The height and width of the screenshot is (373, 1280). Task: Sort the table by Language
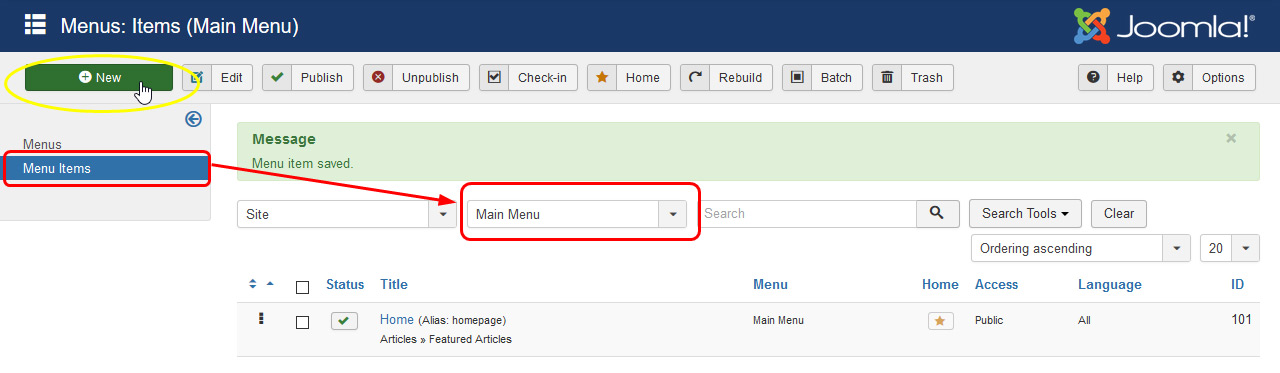point(1109,285)
